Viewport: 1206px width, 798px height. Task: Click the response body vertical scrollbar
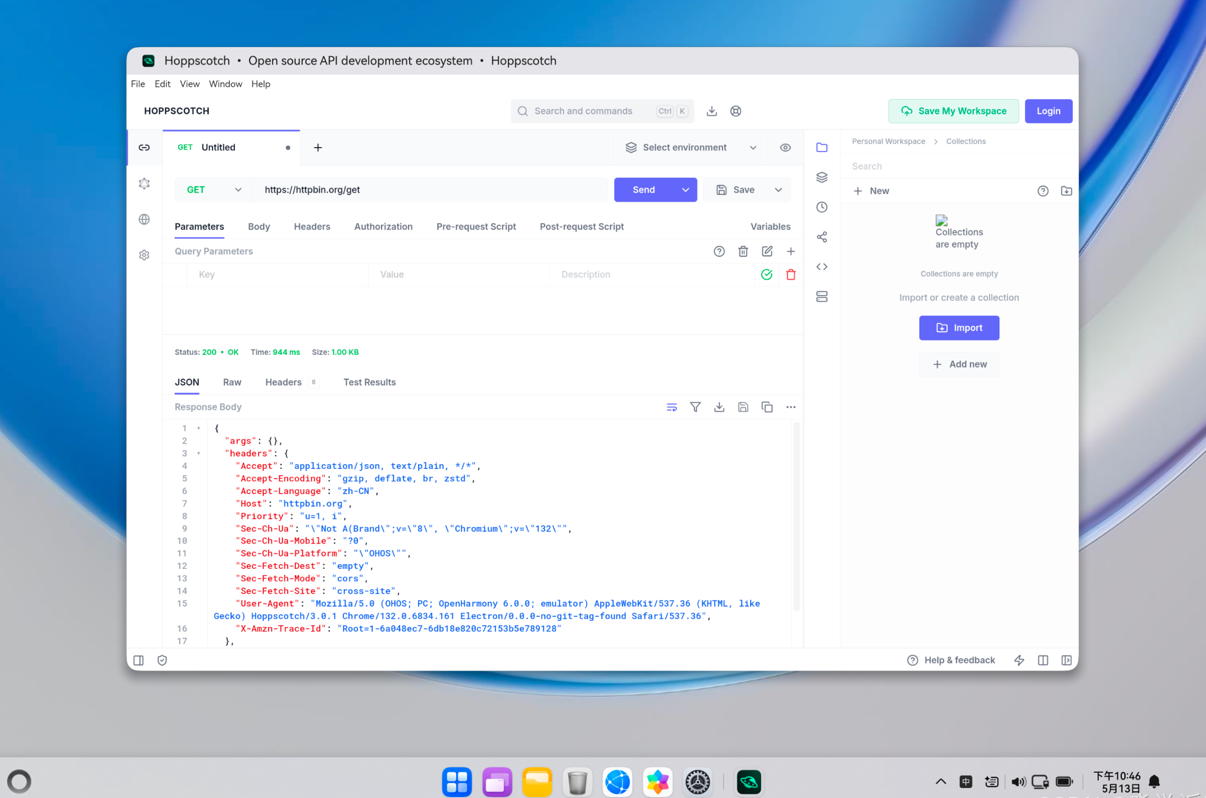point(797,517)
